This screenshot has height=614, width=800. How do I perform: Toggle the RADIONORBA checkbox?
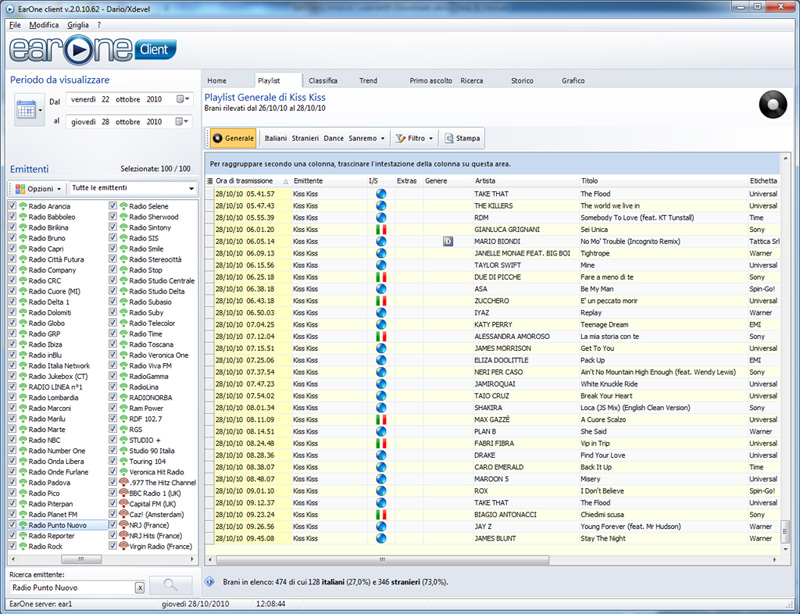coord(113,397)
